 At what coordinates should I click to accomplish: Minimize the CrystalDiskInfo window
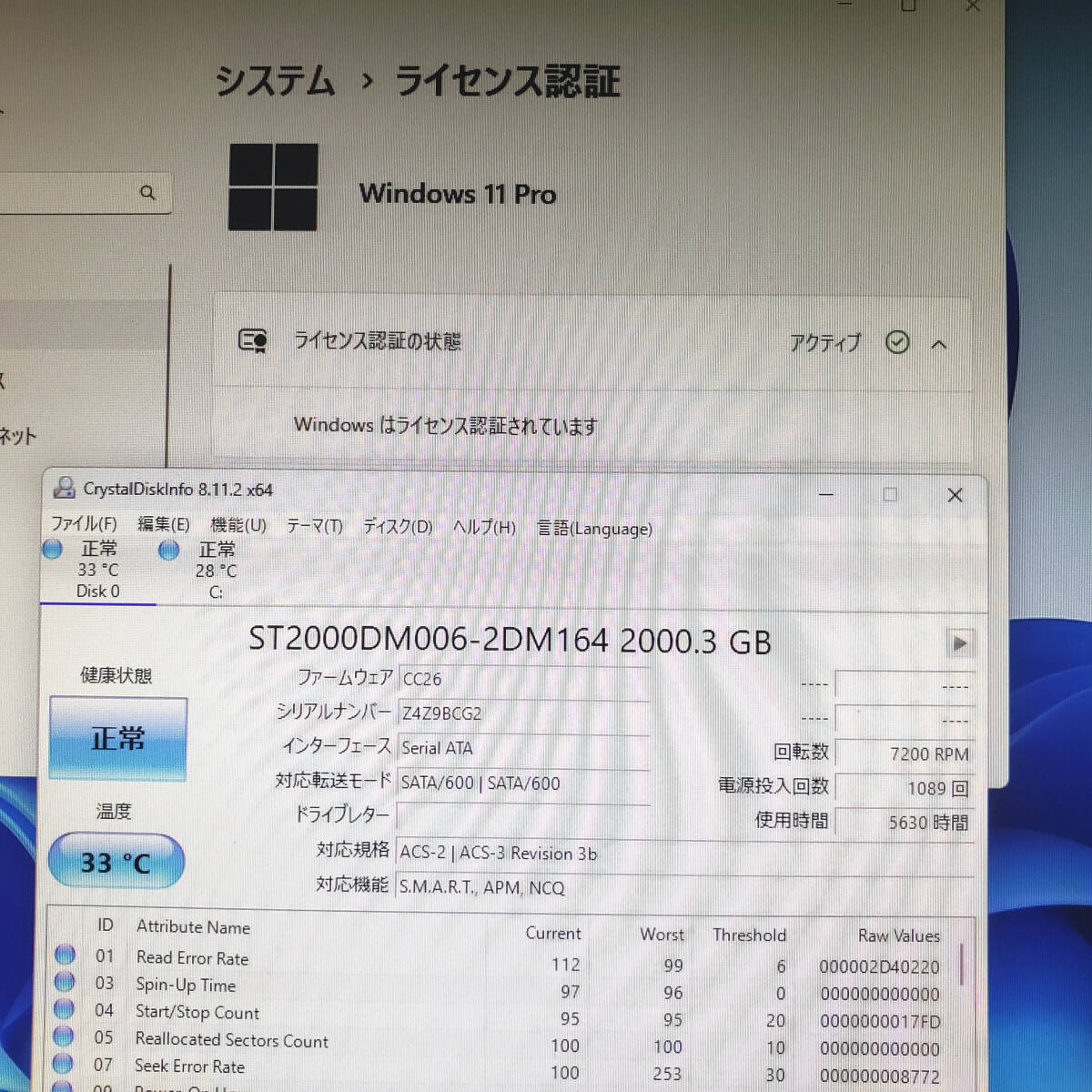[x=826, y=494]
